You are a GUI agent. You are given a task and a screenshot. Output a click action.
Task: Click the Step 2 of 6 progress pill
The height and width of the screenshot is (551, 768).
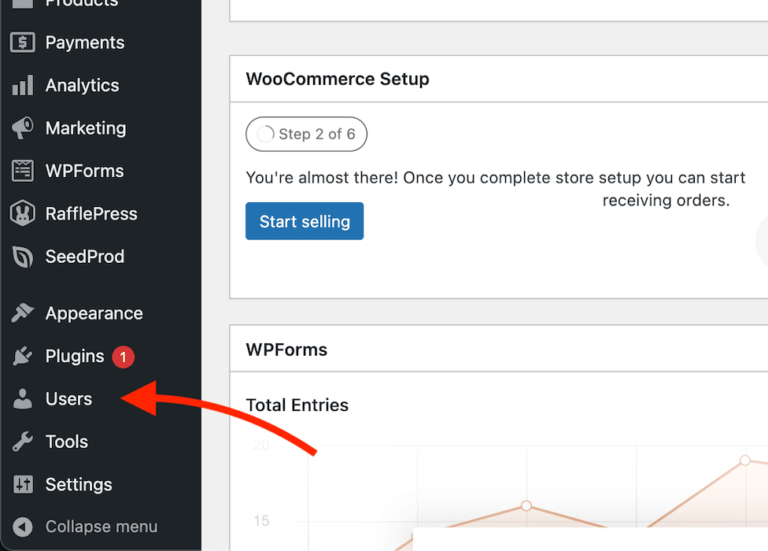point(306,134)
